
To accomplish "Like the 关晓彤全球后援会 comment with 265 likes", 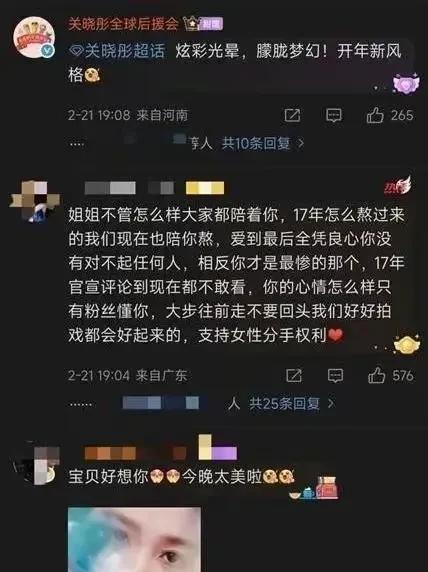I will coord(375,115).
